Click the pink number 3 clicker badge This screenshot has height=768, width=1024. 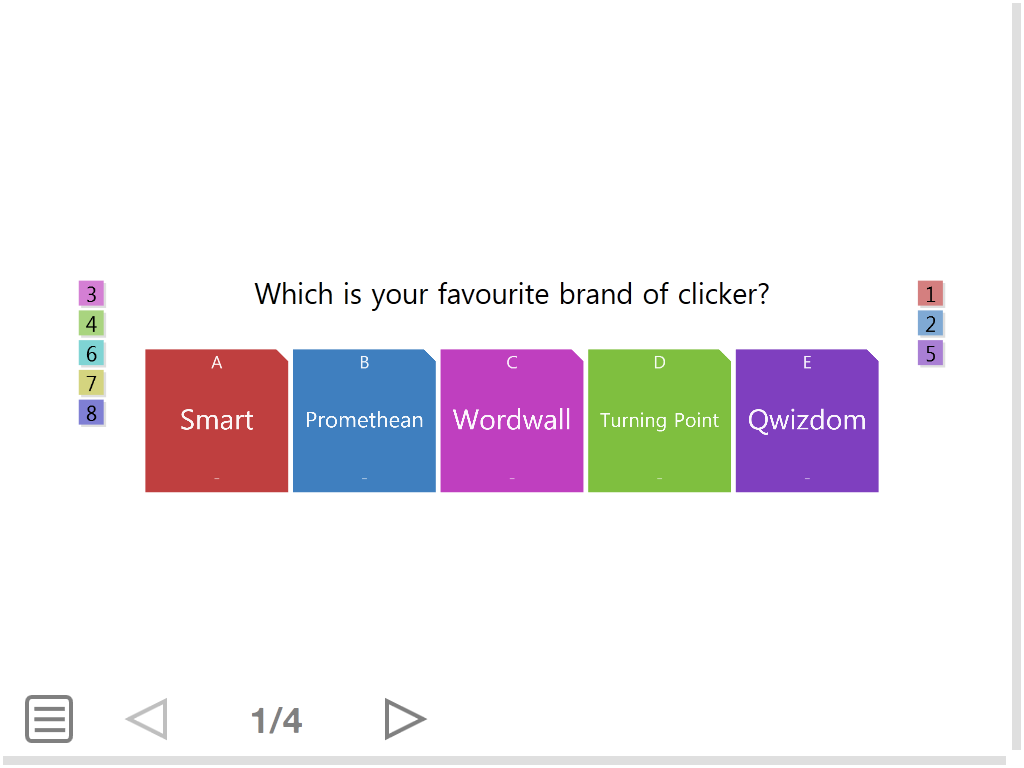pos(91,294)
